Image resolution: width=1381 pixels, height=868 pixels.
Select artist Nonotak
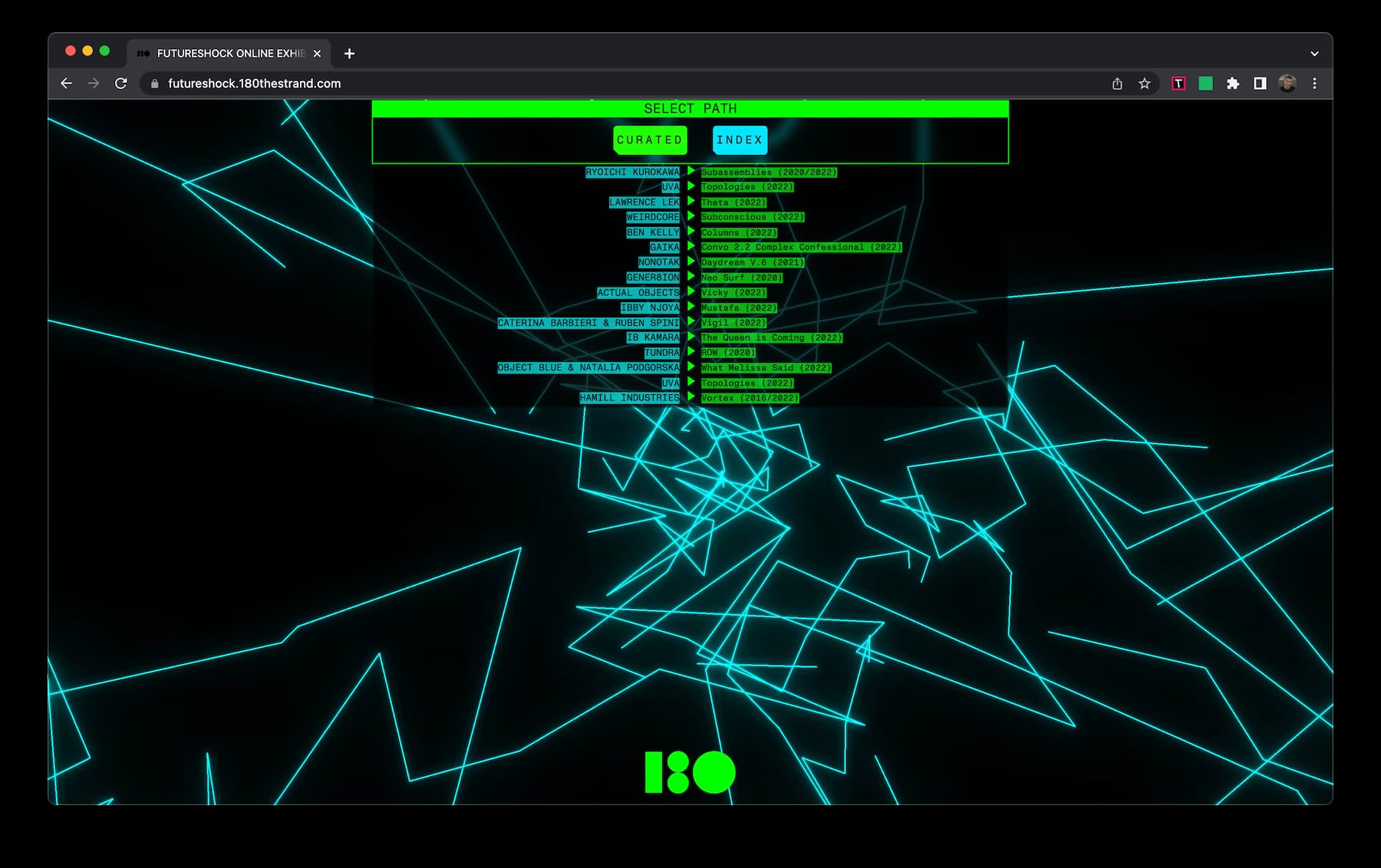point(659,262)
